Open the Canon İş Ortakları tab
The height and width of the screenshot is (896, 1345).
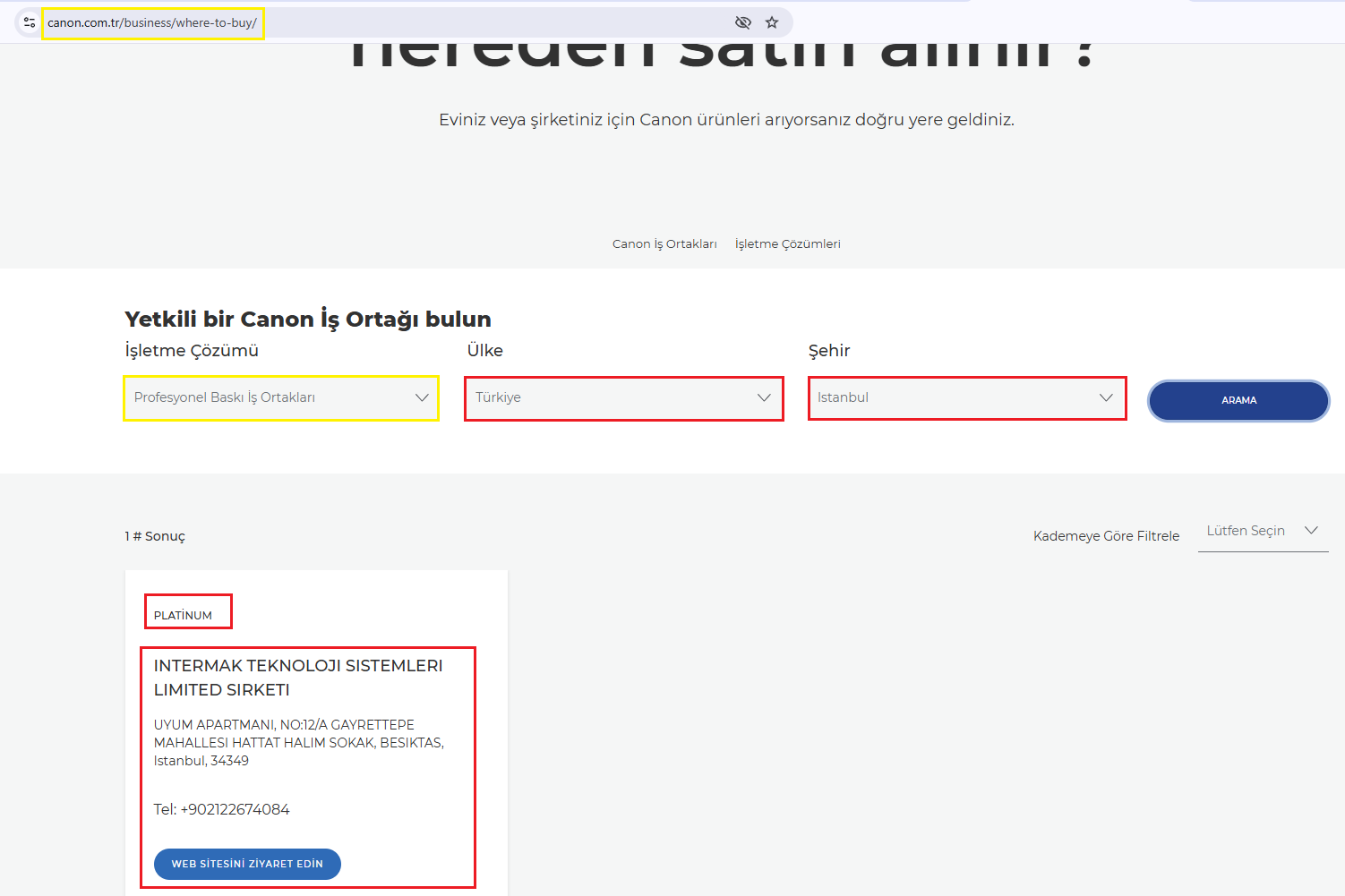point(664,243)
